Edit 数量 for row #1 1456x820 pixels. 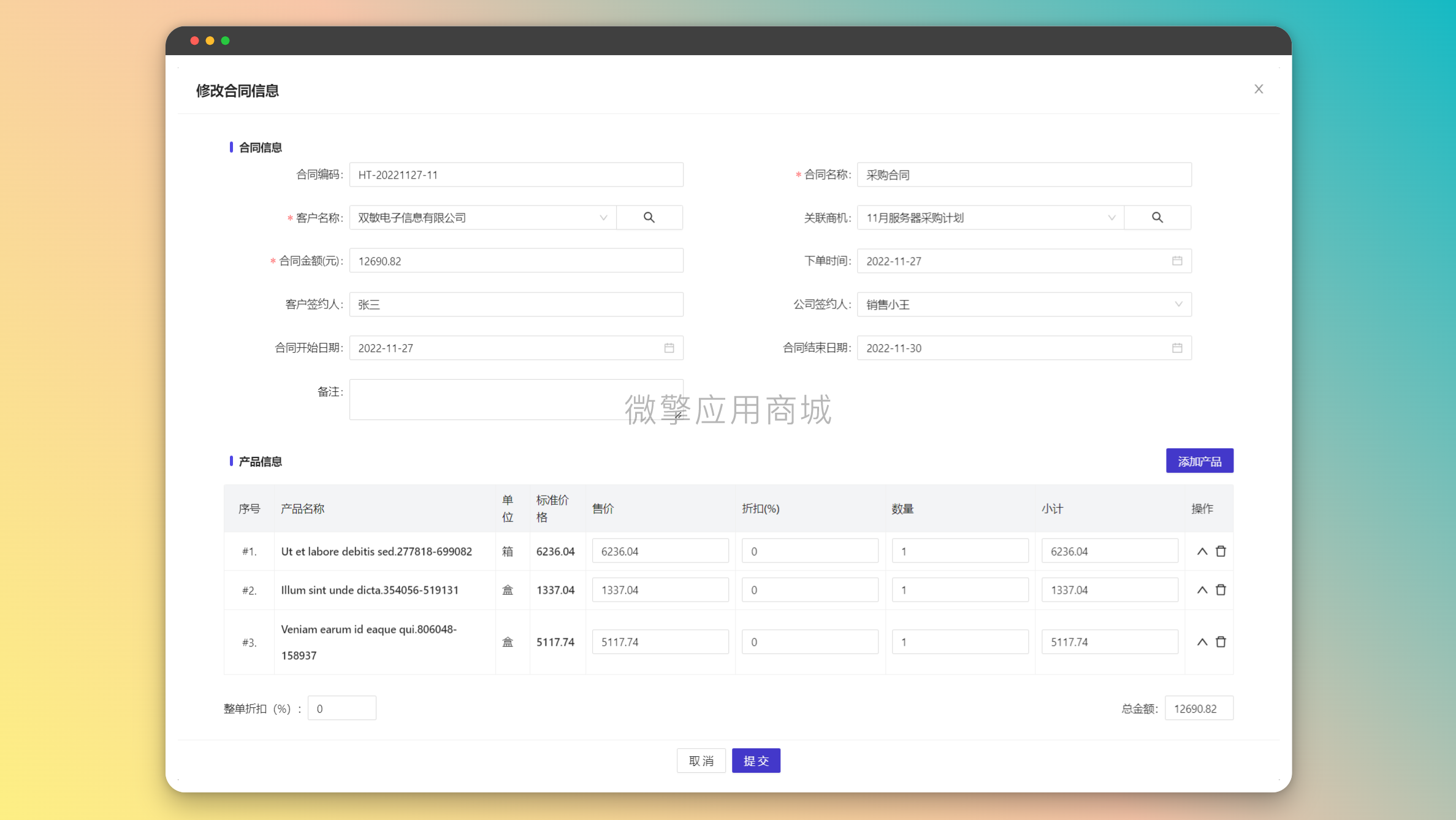coord(960,551)
